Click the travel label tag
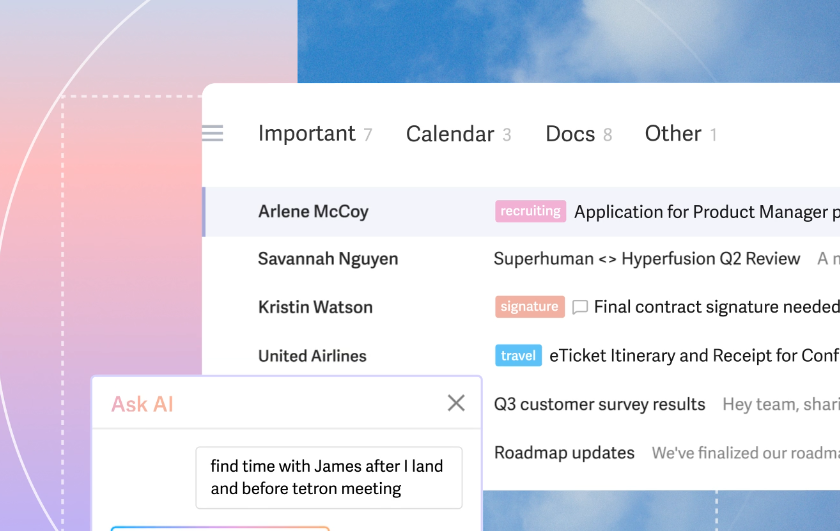 518,355
